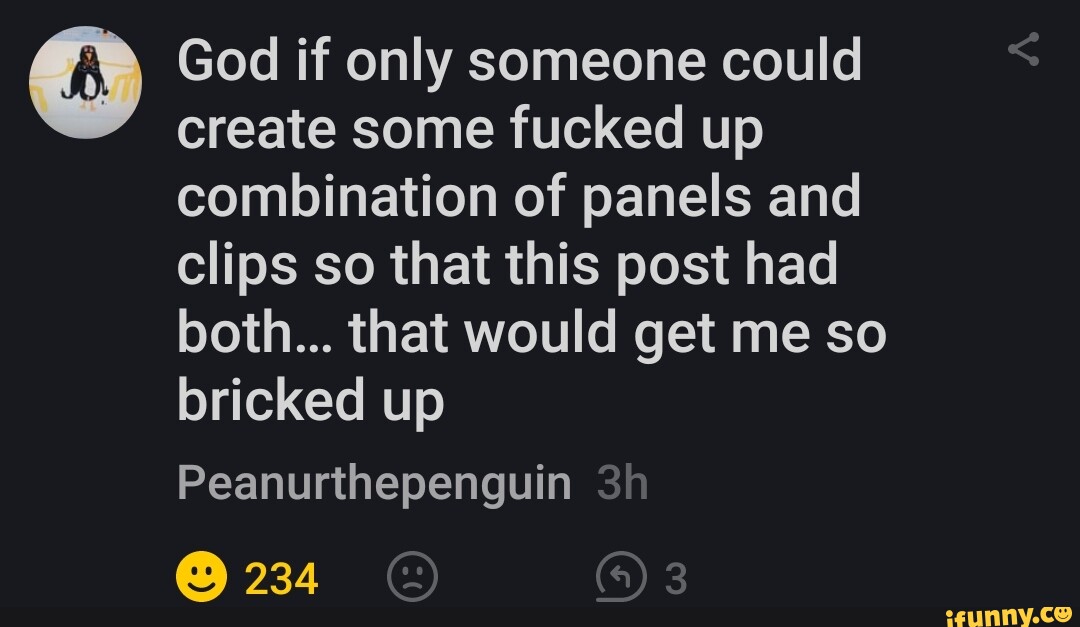Image resolution: width=1080 pixels, height=627 pixels.
Task: Select the yellow smiley reaction icon
Action: click(199, 574)
